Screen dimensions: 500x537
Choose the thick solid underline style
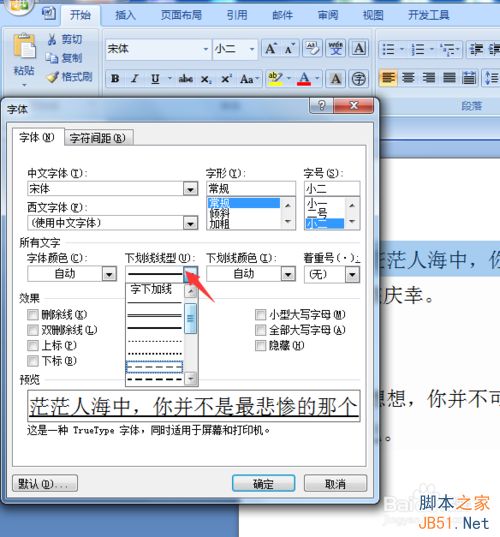point(154,328)
